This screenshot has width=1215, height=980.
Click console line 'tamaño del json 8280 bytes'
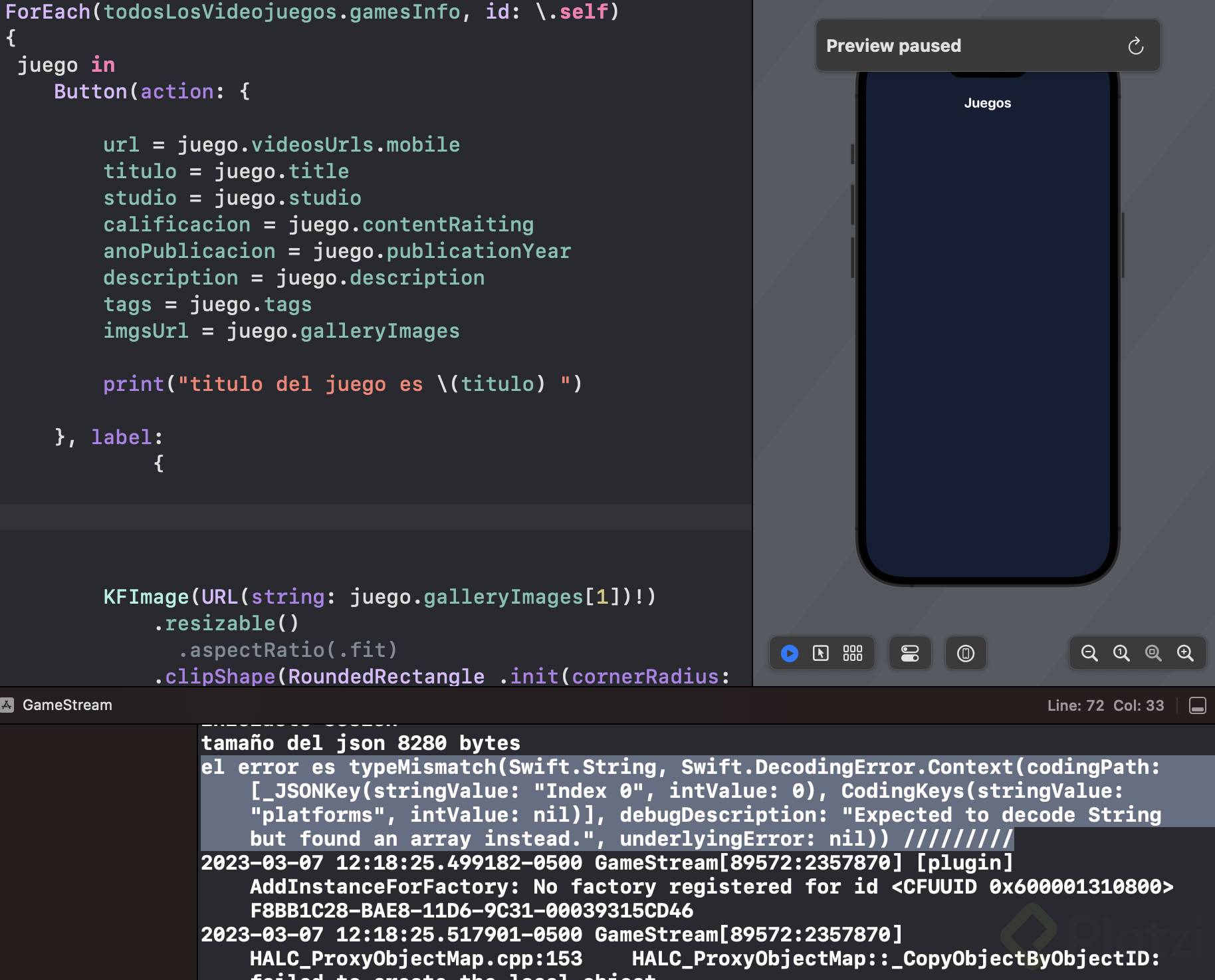click(361, 743)
